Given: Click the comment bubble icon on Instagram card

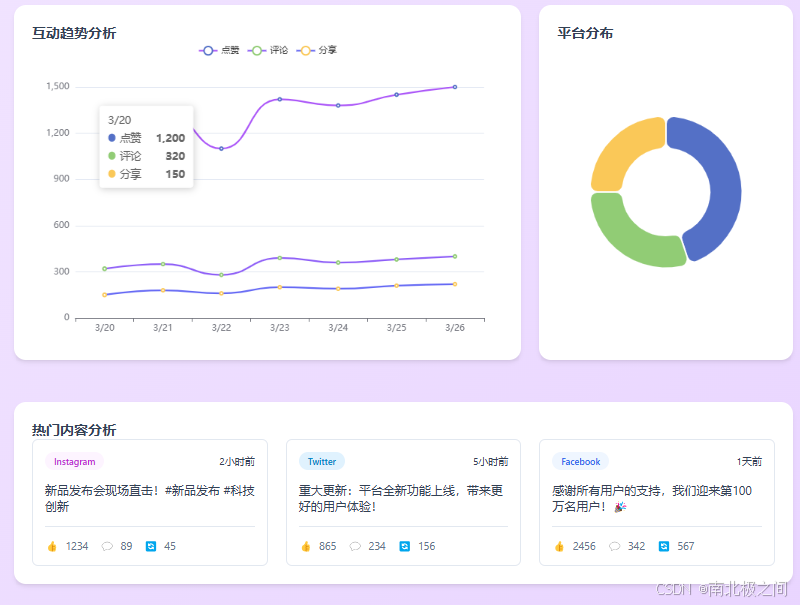Looking at the screenshot, I should 107,546.
